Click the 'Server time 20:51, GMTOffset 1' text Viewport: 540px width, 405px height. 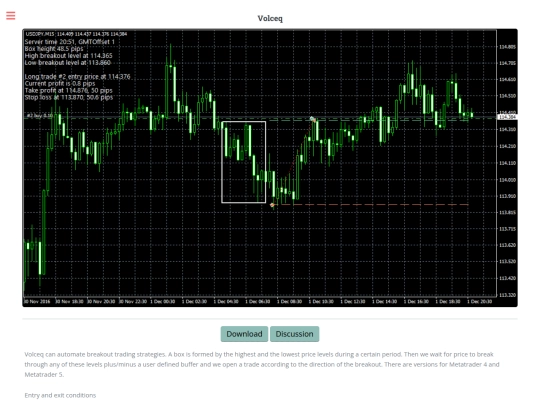pyautogui.click(x=70, y=42)
